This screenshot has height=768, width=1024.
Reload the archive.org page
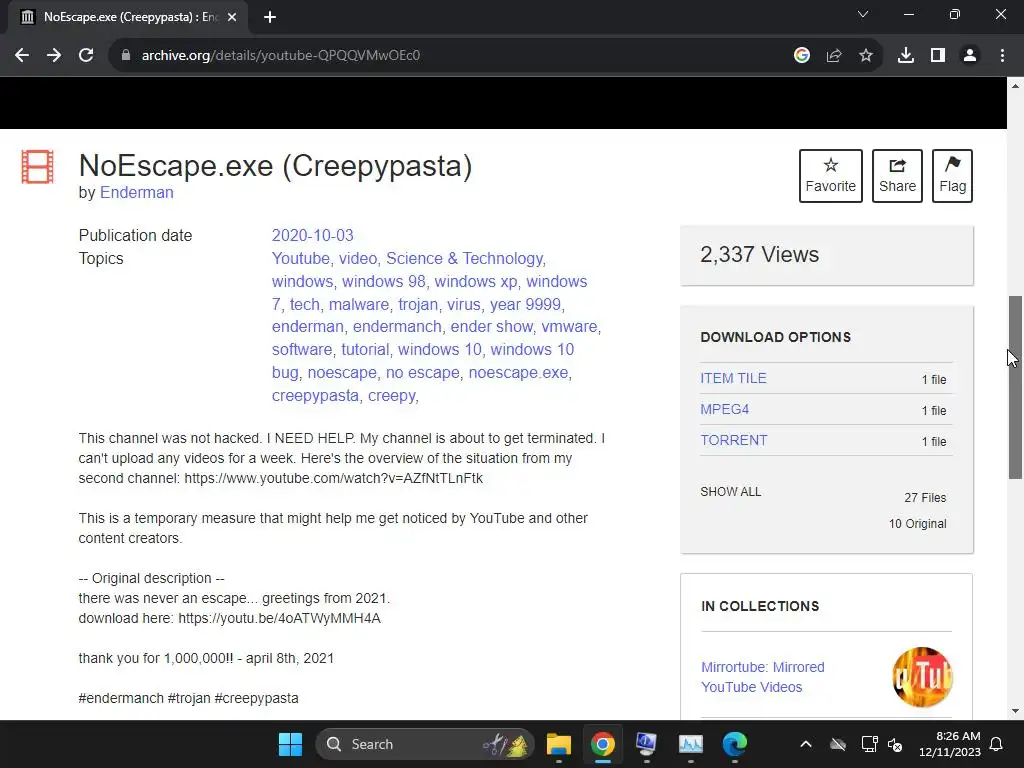click(86, 56)
